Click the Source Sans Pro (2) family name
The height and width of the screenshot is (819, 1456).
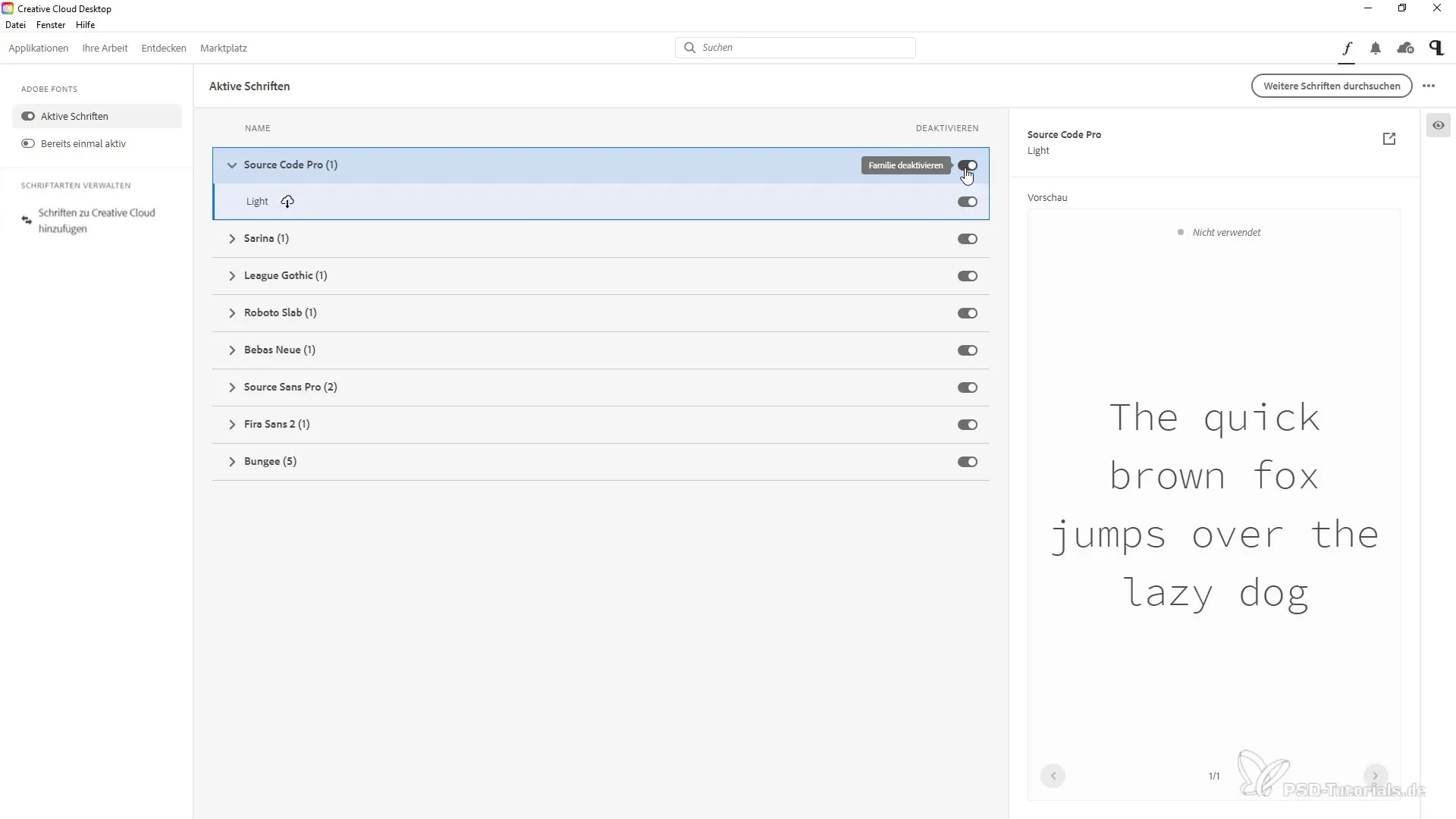click(x=290, y=387)
